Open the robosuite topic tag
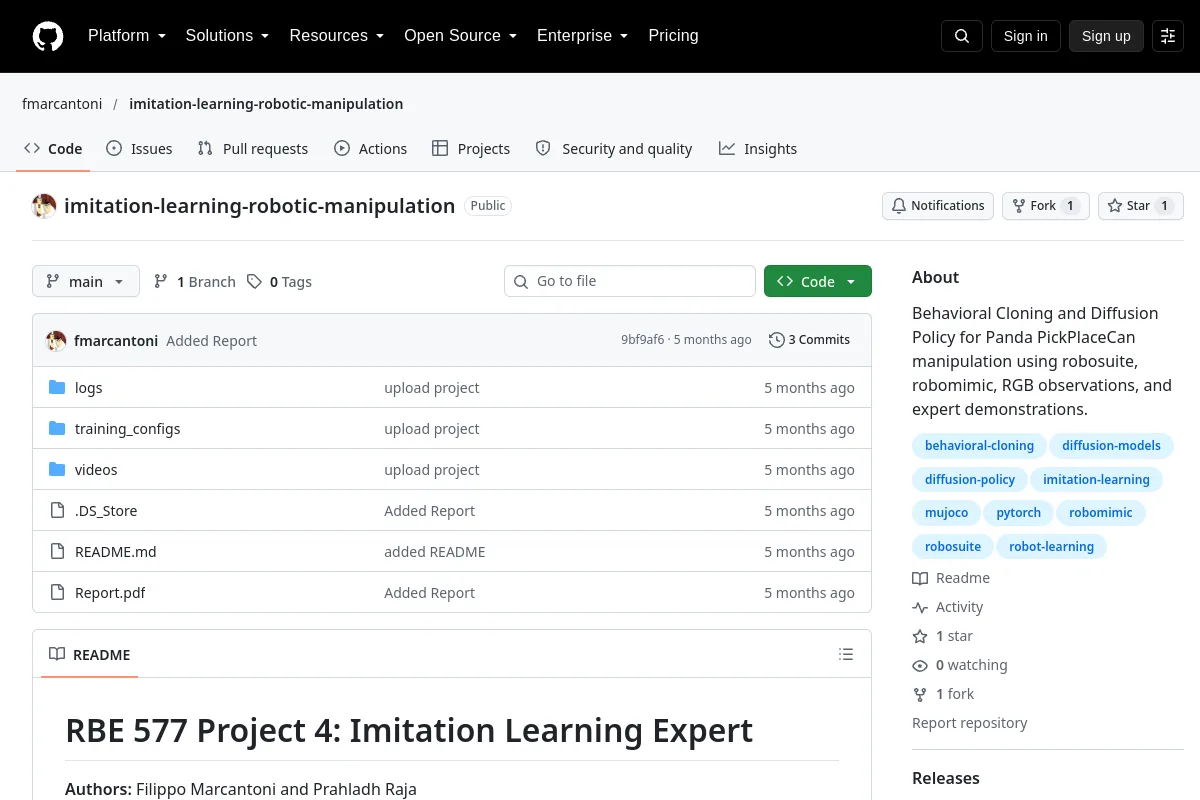This screenshot has width=1200, height=800. coord(953,547)
